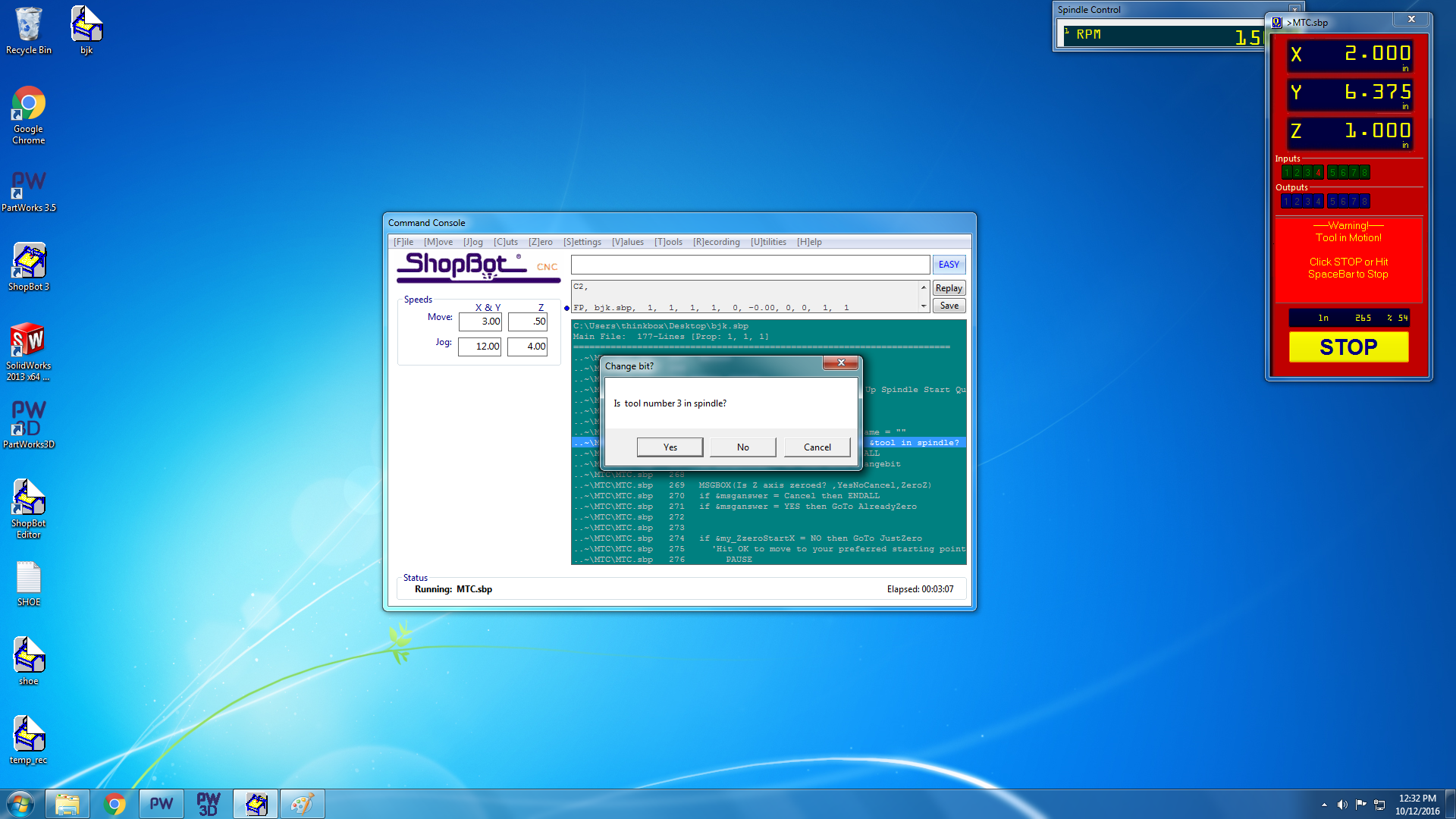The width and height of the screenshot is (1456, 819).
Task: Click input 4 indicator in position window
Action: tap(1318, 173)
